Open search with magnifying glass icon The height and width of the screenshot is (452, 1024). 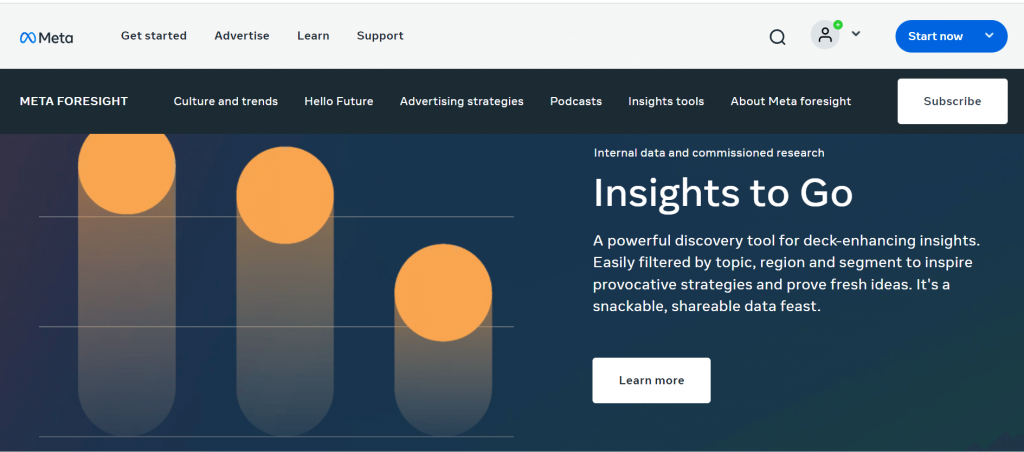click(777, 37)
